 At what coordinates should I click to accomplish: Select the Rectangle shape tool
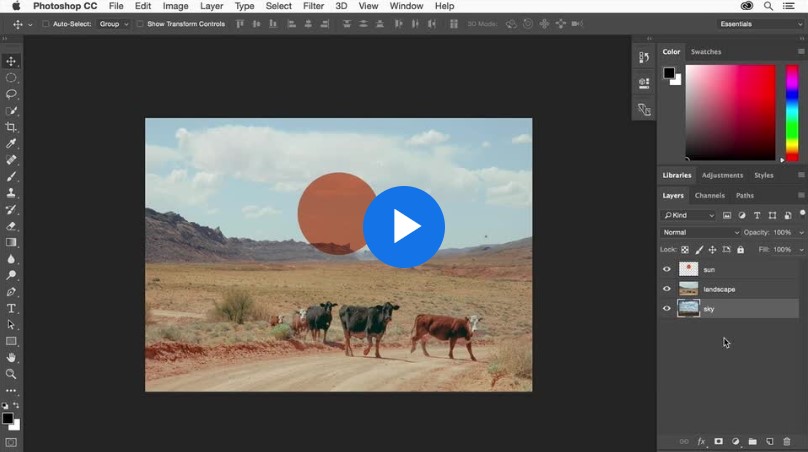[11, 341]
